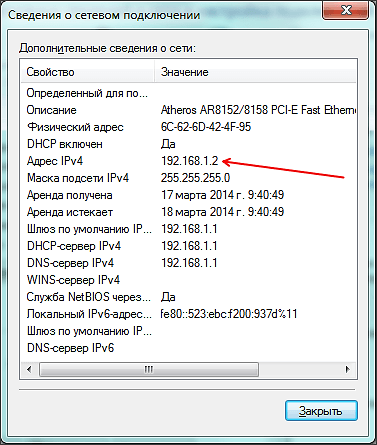377x445 pixels.
Task: Select the DHCP включен row
Action: click(189, 144)
